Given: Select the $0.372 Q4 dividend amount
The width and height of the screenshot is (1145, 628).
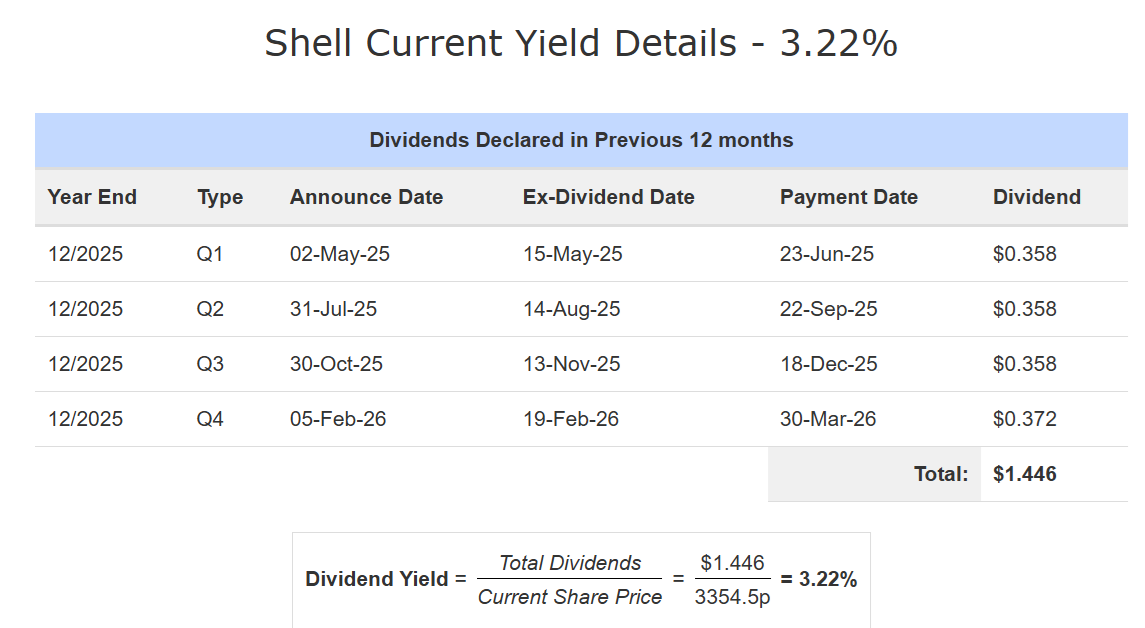Looking at the screenshot, I should [1024, 419].
